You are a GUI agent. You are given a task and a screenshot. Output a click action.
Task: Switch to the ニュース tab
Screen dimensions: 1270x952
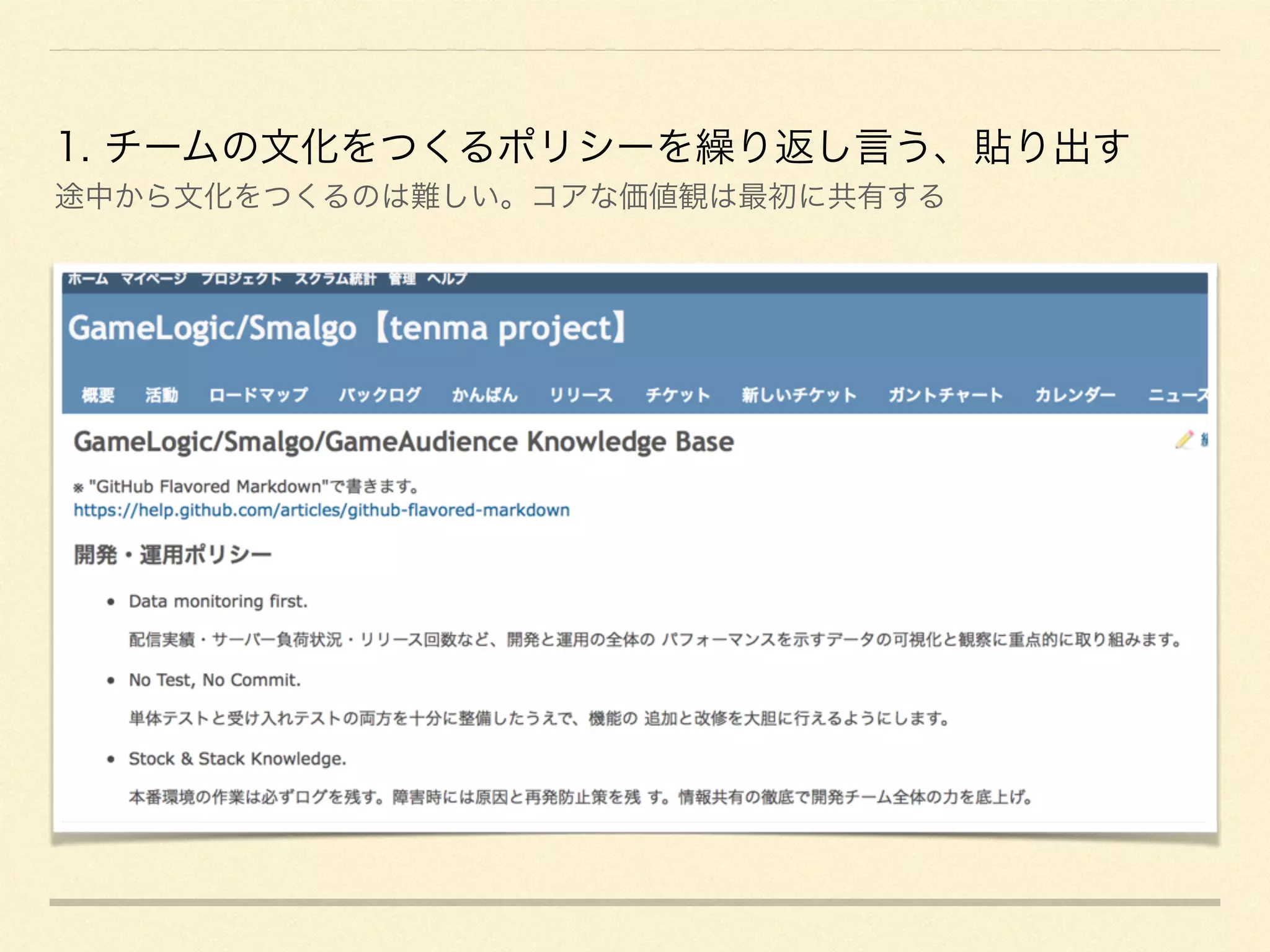(x=1178, y=395)
